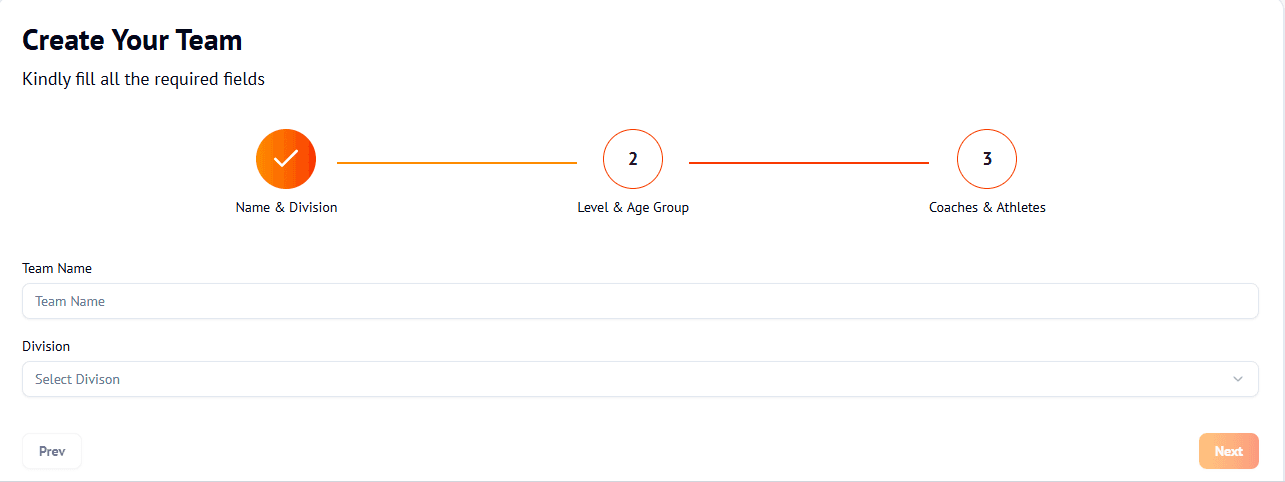The height and width of the screenshot is (482, 1285).
Task: Open the Select Divison dropdown
Action: coord(640,379)
